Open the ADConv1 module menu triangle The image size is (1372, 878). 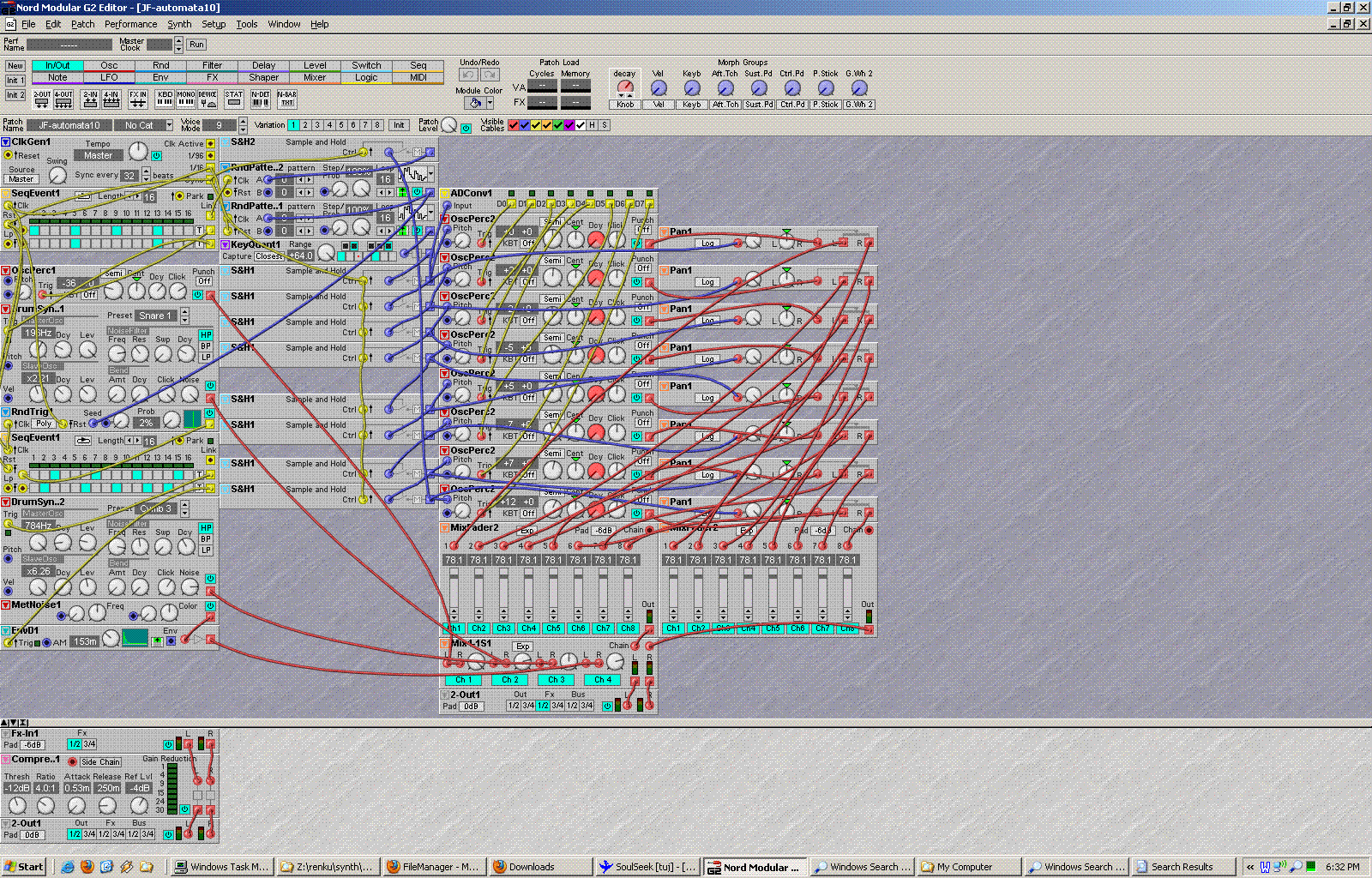(x=445, y=194)
